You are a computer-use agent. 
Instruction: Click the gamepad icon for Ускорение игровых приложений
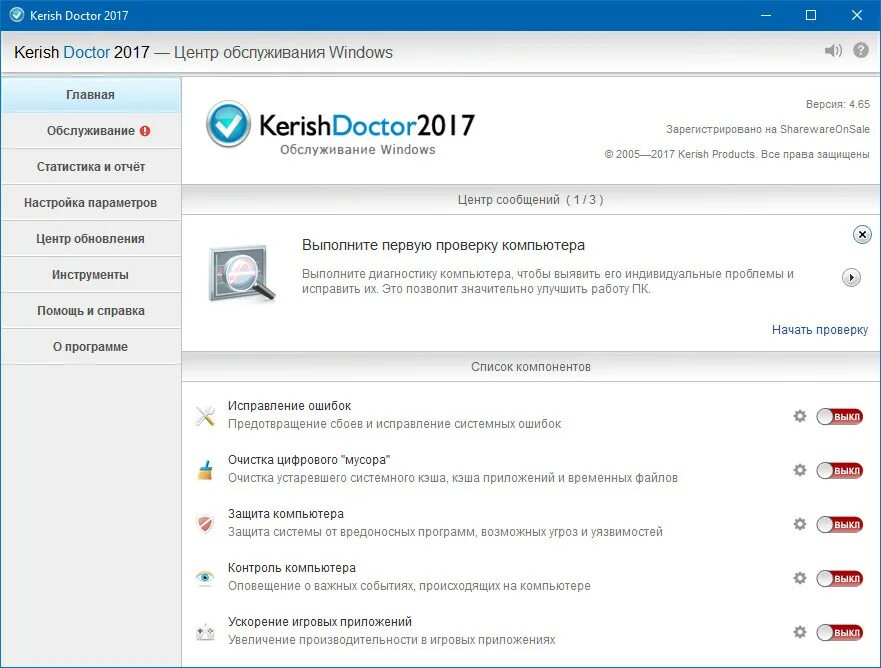point(205,632)
